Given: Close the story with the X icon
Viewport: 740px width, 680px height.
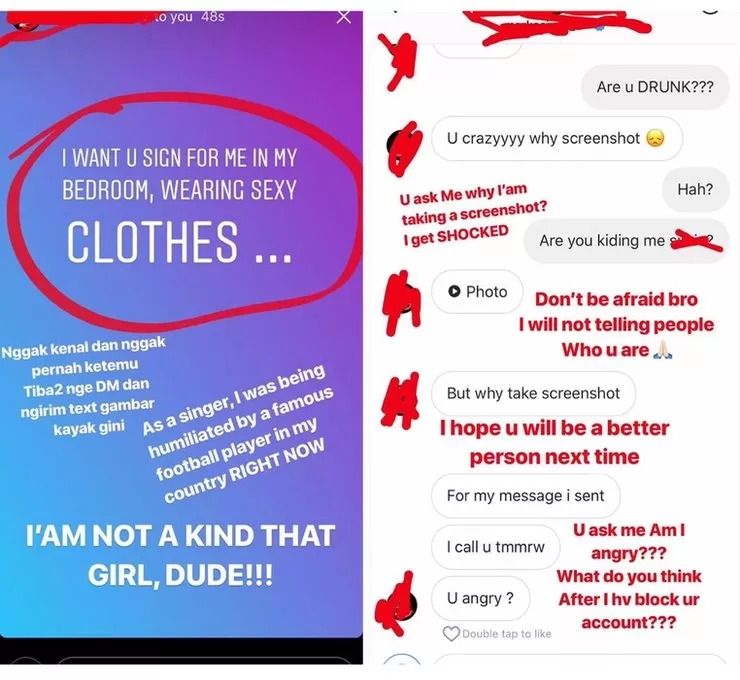Looking at the screenshot, I should pyautogui.click(x=344, y=17).
